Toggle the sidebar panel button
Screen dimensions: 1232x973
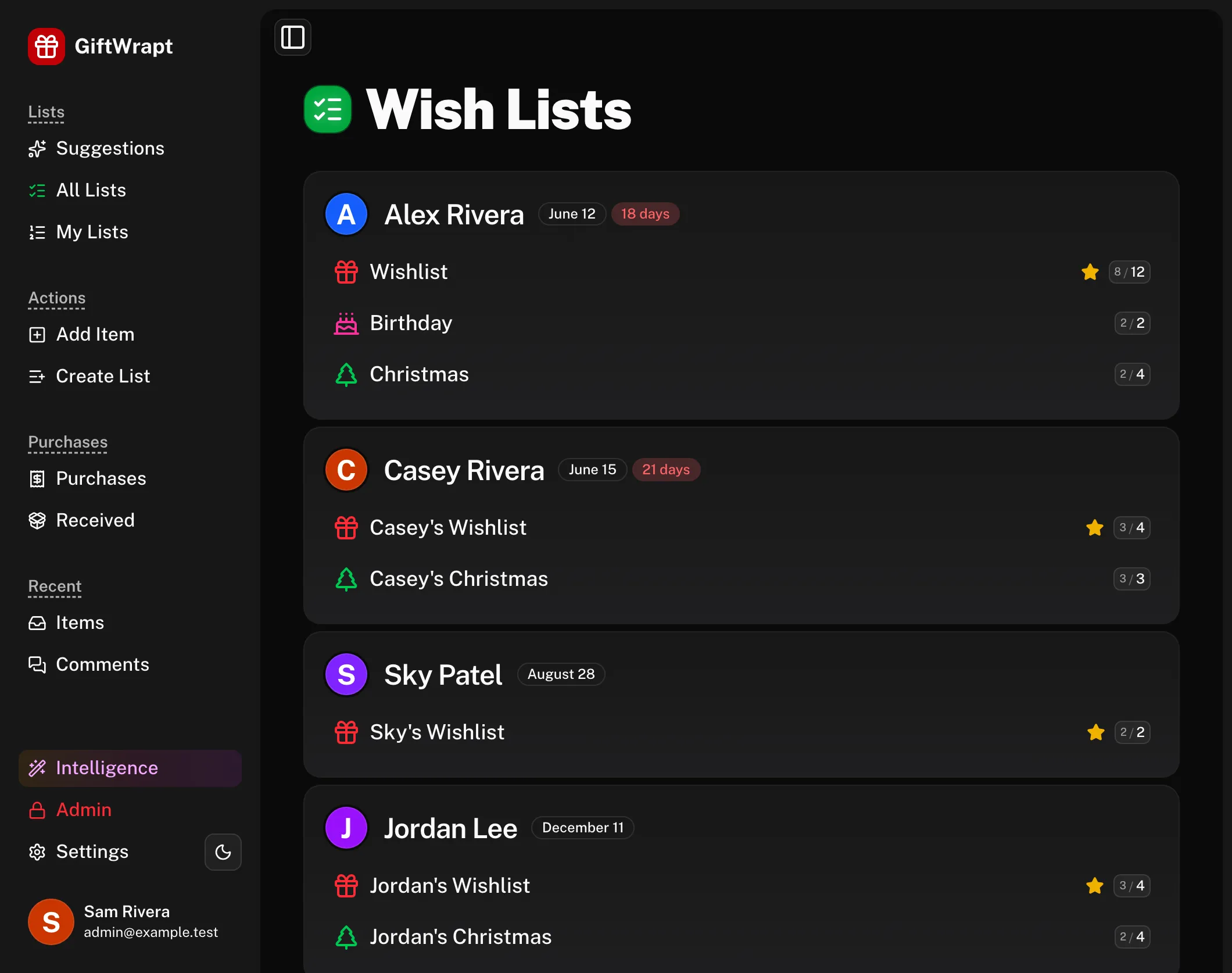click(x=293, y=38)
